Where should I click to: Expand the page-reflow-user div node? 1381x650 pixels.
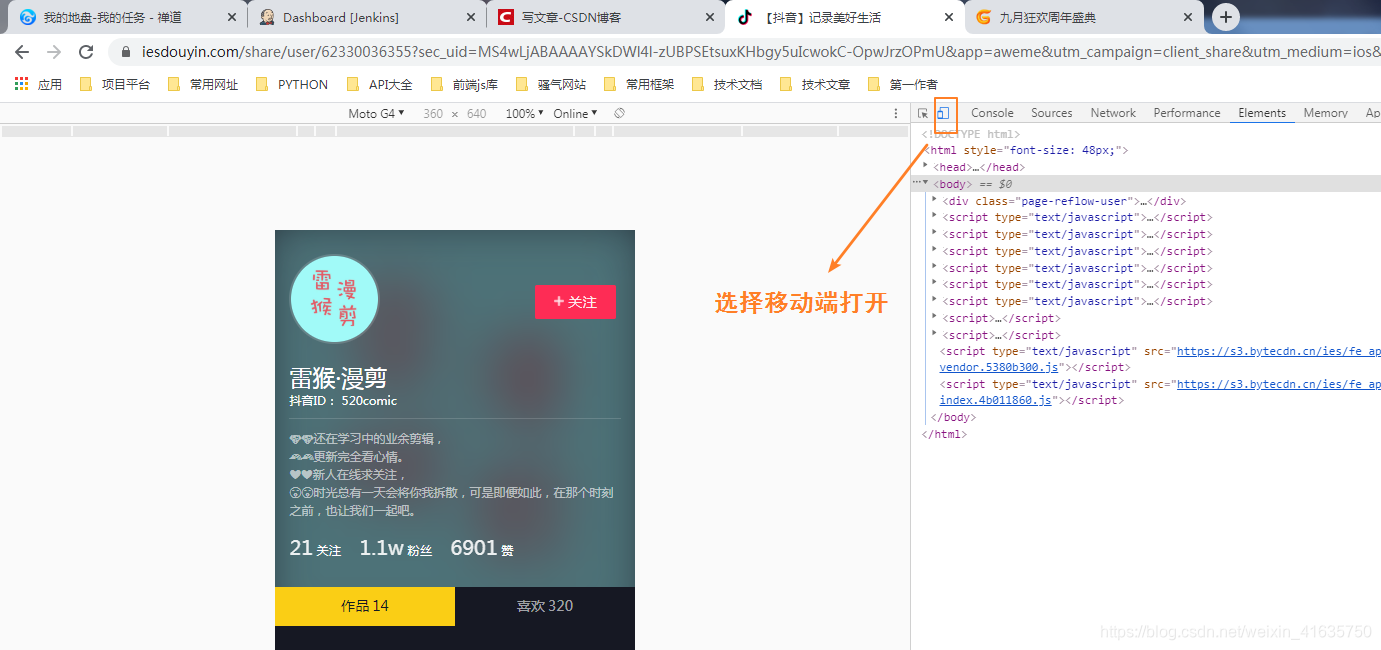(935, 200)
